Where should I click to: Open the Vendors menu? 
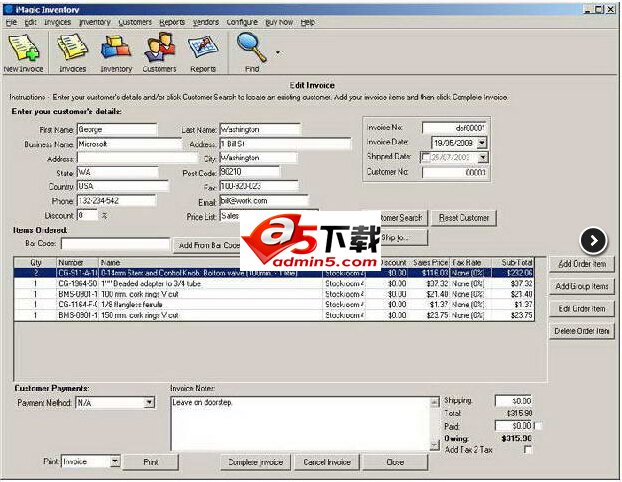click(x=206, y=23)
